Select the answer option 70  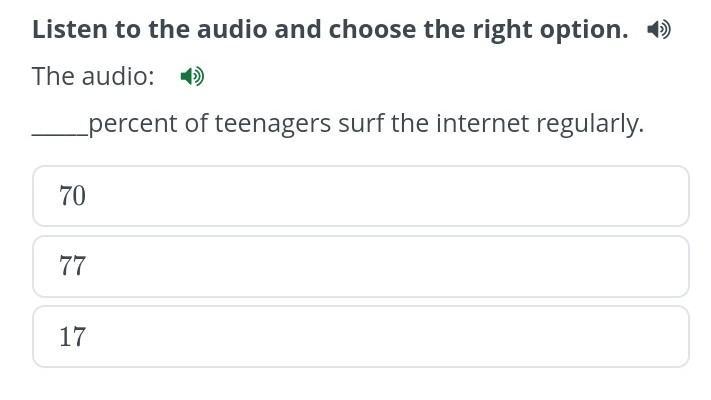coord(360,196)
